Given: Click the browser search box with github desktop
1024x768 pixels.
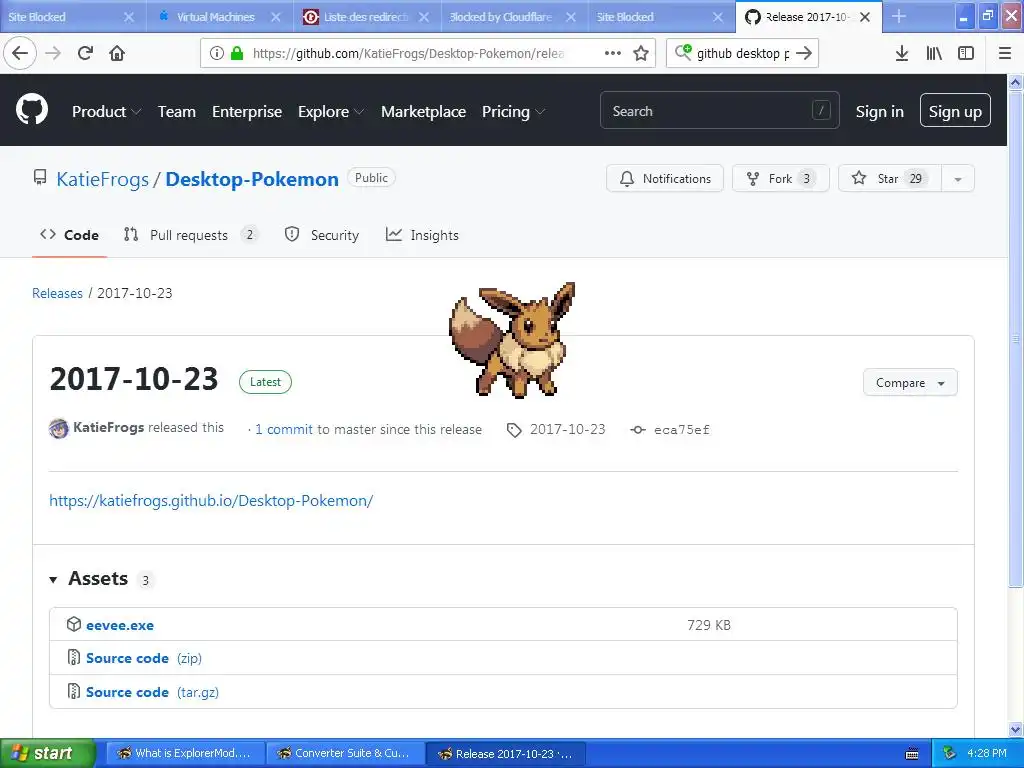Looking at the screenshot, I should (741, 53).
